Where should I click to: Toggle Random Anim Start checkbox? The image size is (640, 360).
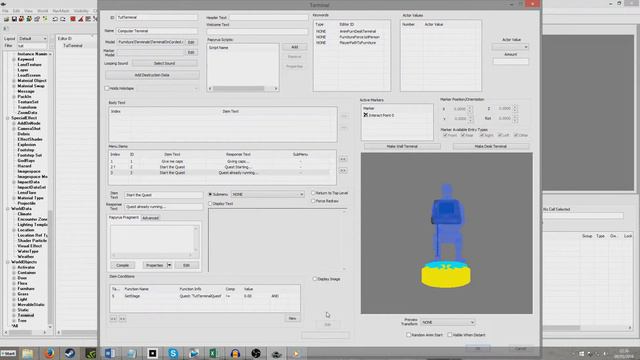pyautogui.click(x=408, y=335)
